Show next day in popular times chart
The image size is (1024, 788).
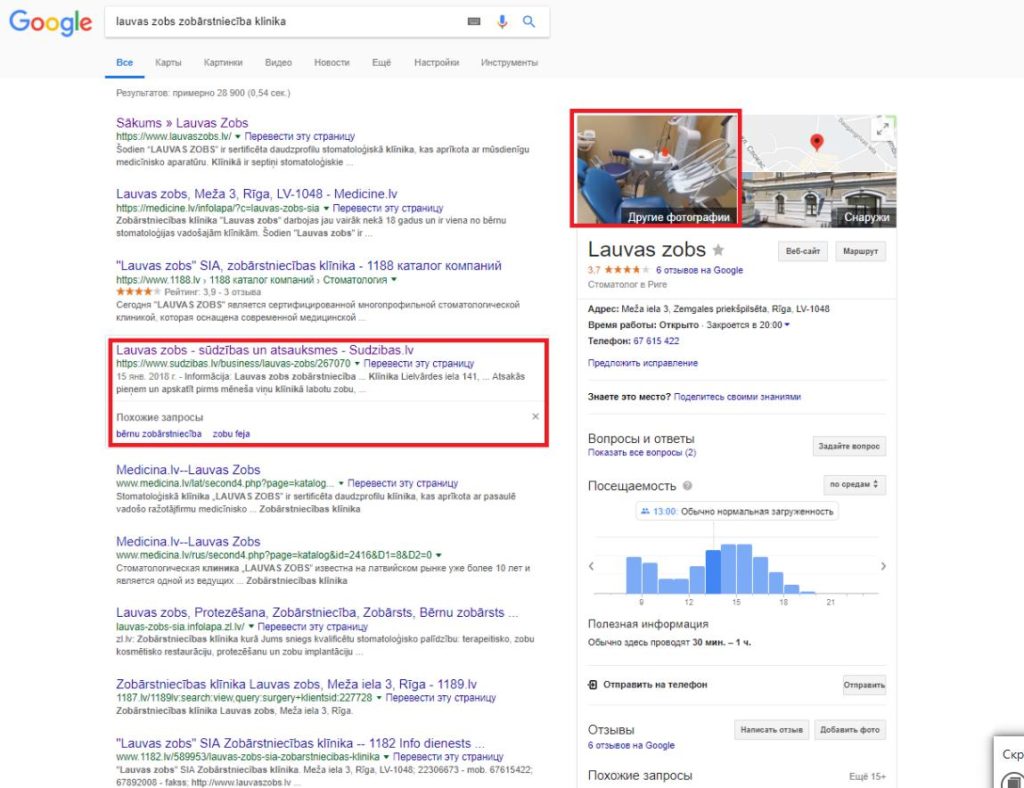pos(882,566)
